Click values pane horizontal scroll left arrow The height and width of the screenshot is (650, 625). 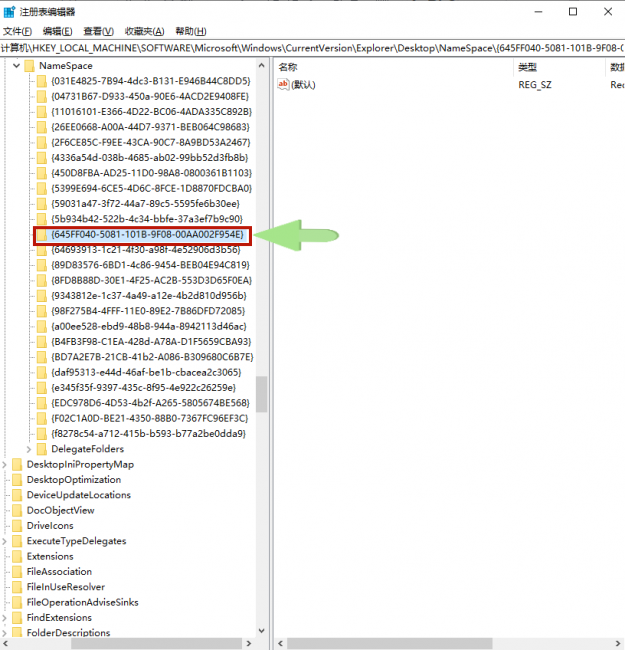point(280,643)
